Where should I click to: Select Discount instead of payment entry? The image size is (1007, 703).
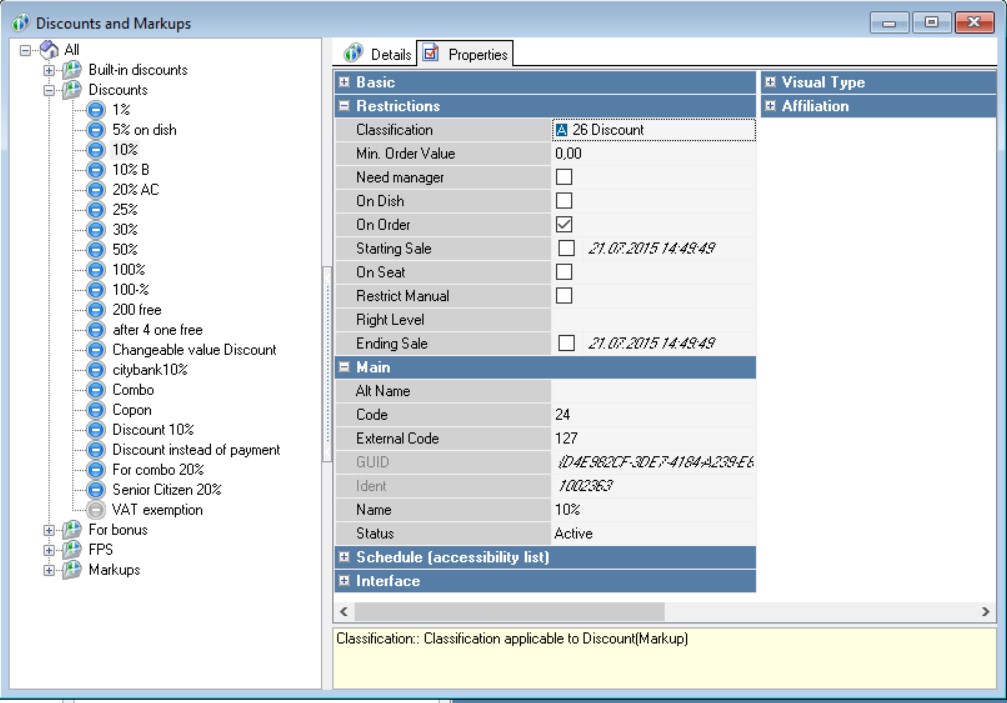click(196, 450)
